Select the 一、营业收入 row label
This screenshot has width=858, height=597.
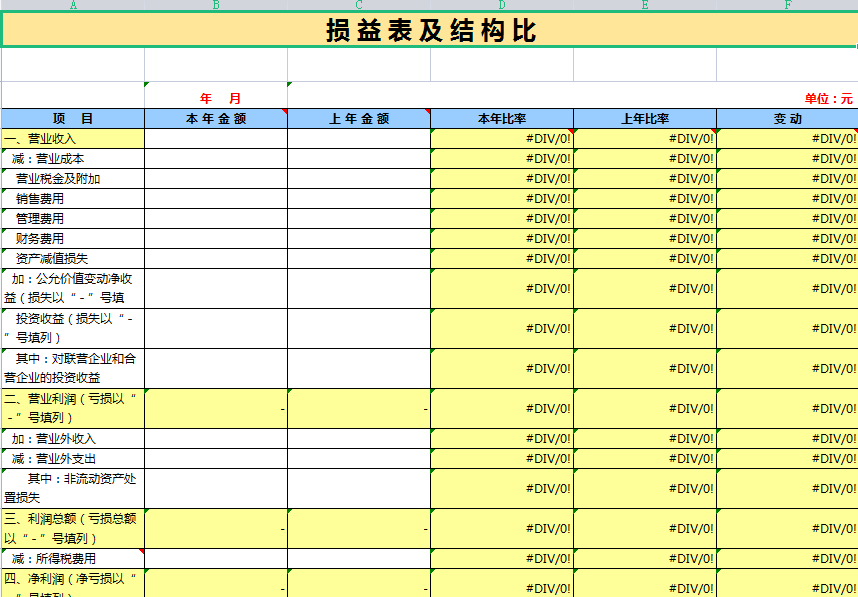(x=60, y=139)
